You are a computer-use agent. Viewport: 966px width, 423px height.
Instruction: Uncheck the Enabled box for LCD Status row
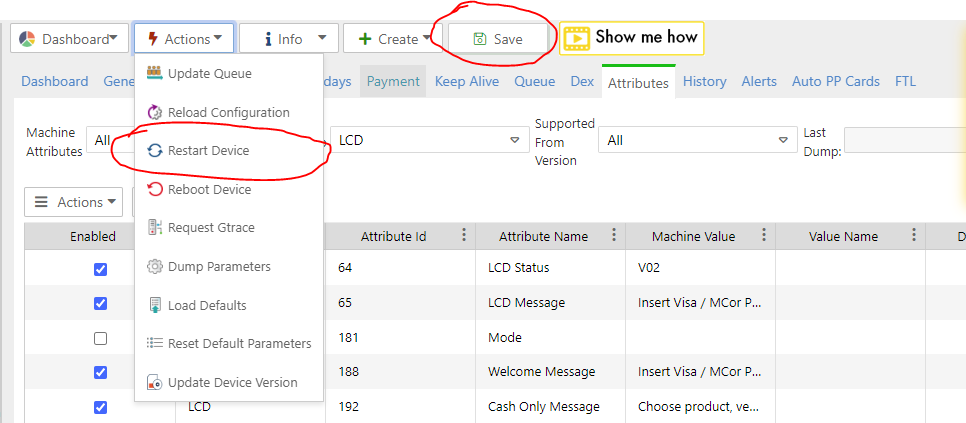100,269
